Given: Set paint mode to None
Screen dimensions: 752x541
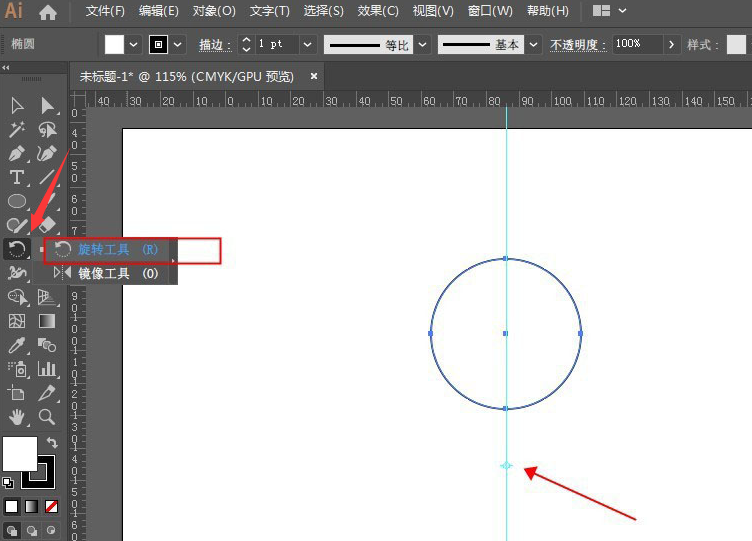Looking at the screenshot, I should tap(51, 506).
